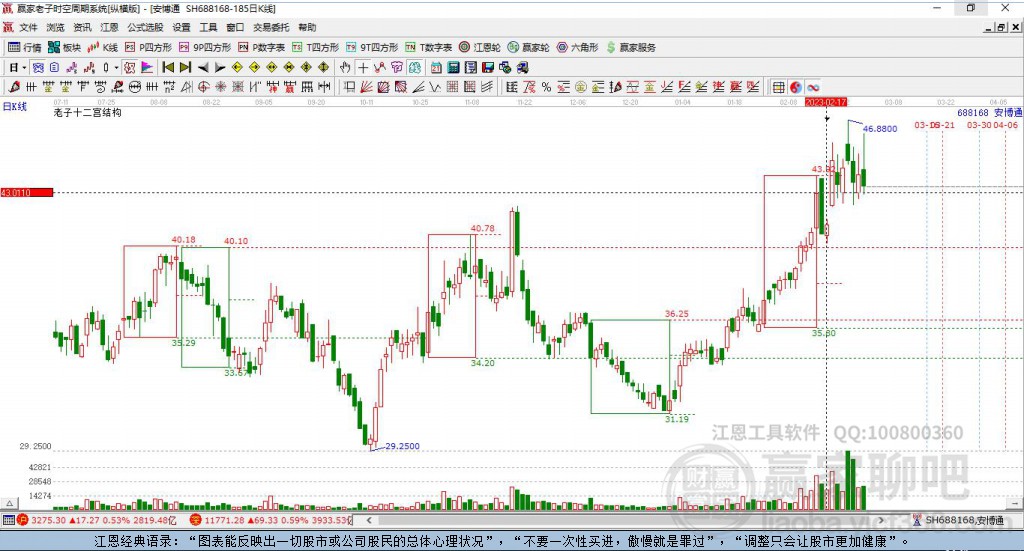Open the 9T四方形 tool
Image resolution: width=1024 pixels, height=551 pixels.
372,47
